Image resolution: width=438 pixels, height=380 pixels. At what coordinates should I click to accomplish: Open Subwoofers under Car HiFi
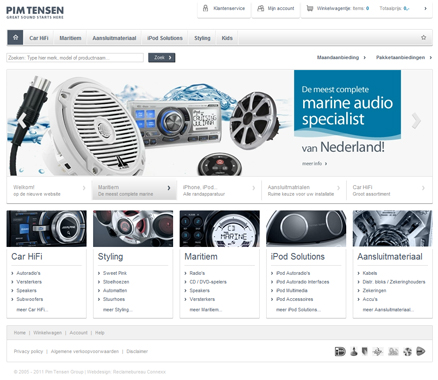pyautogui.click(x=30, y=299)
